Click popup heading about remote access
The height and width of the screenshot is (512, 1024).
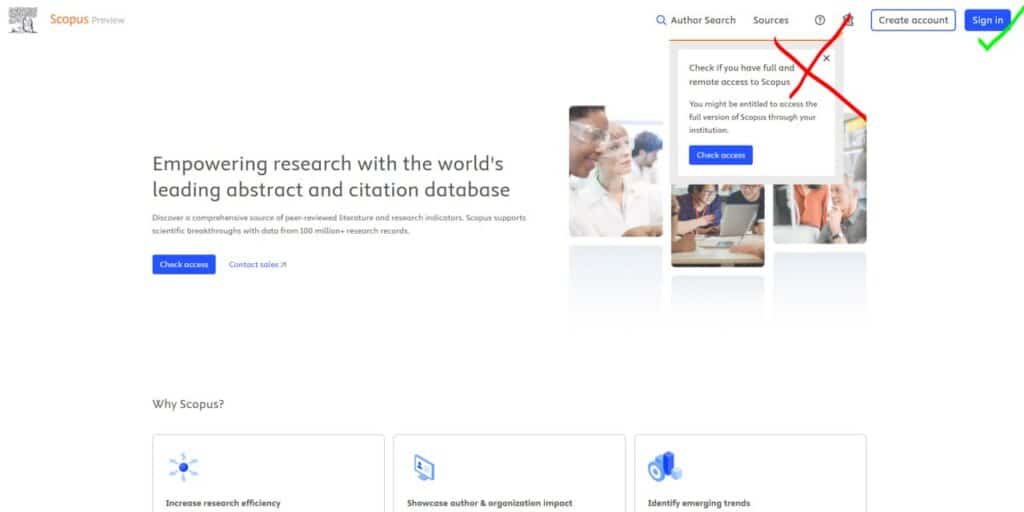[742, 74]
